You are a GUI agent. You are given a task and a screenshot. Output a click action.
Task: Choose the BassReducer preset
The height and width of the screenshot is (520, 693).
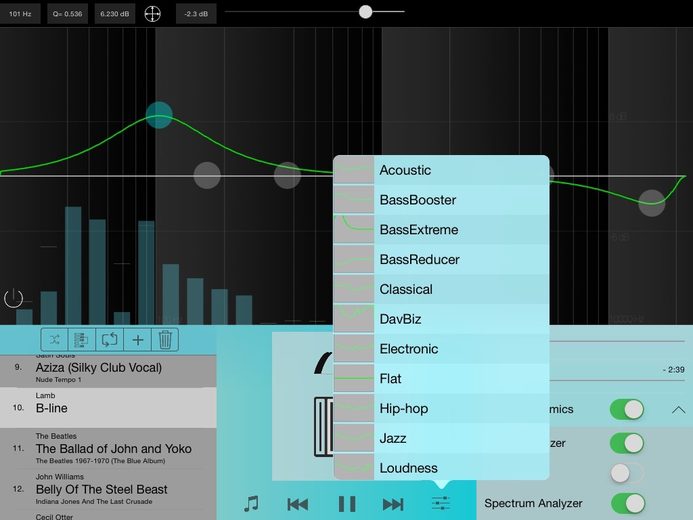[x=441, y=259]
